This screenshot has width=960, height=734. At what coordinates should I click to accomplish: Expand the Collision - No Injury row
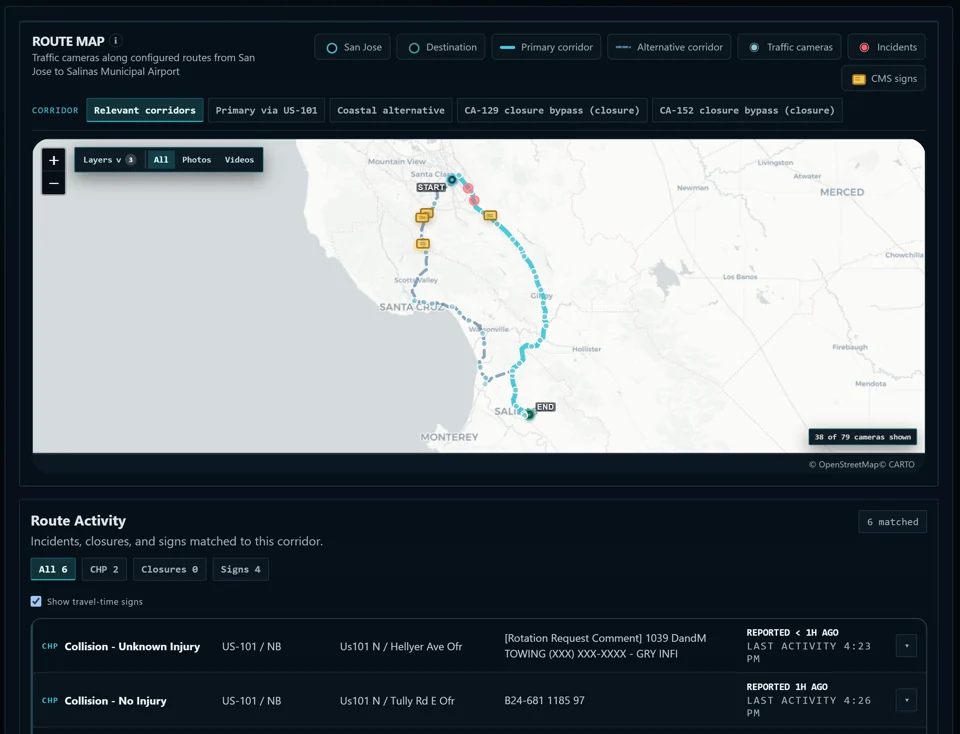pyautogui.click(x=906, y=700)
